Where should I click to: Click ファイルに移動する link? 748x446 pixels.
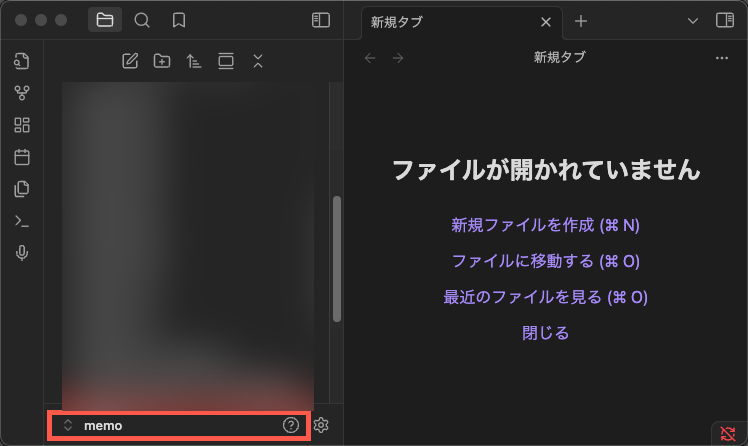tap(545, 261)
